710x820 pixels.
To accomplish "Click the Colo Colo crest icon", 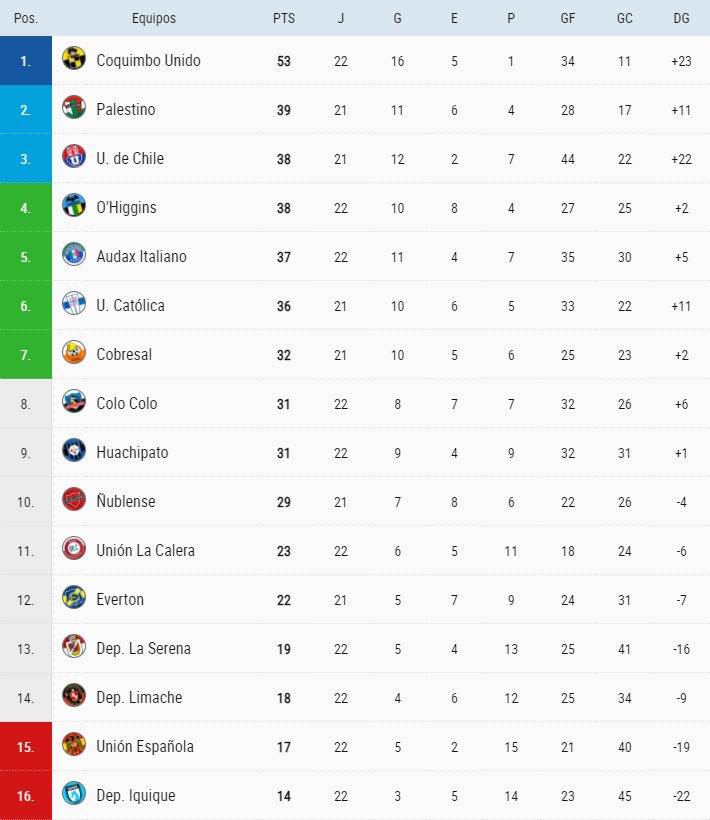I will (x=74, y=402).
